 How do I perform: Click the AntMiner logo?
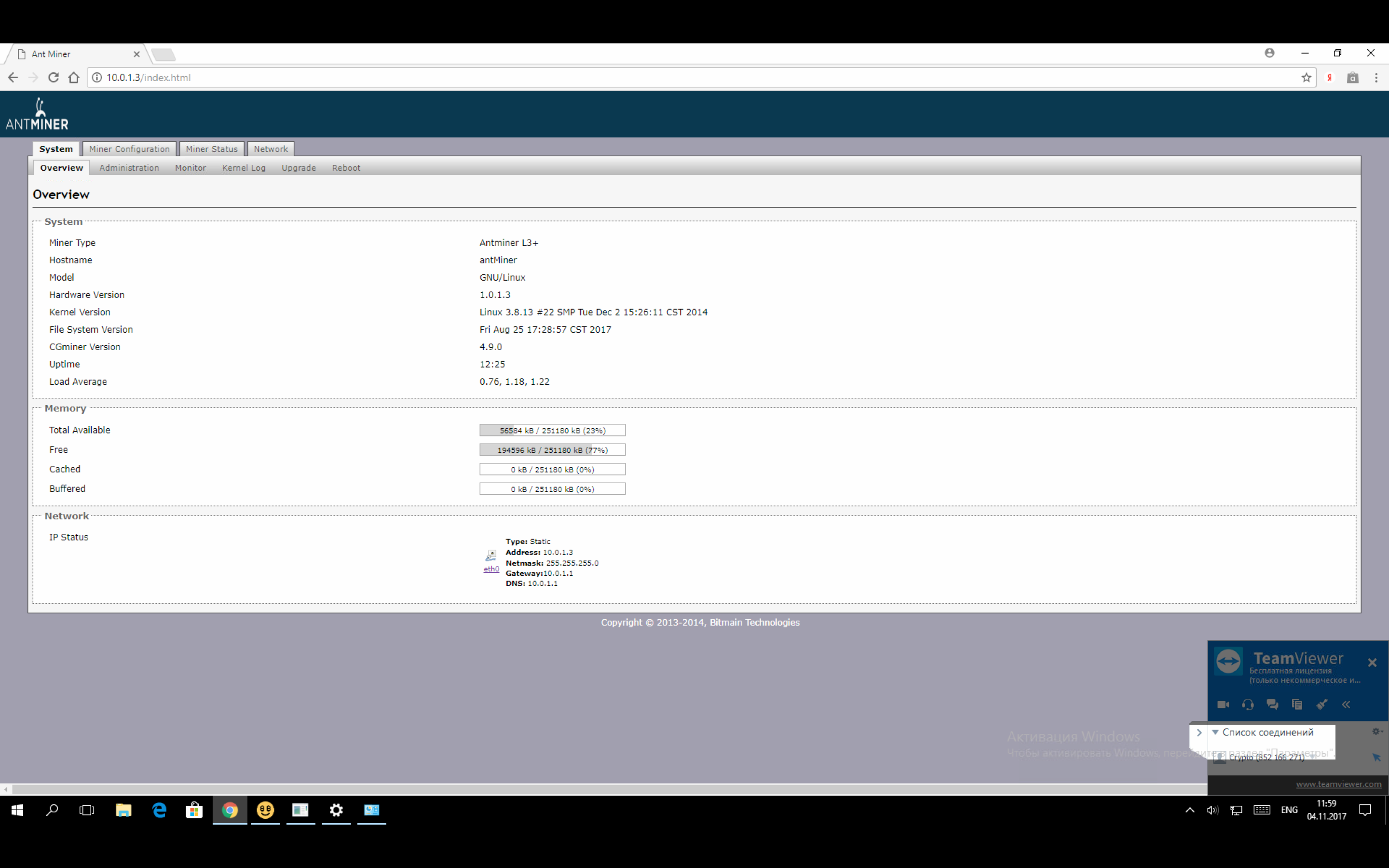coord(37,114)
